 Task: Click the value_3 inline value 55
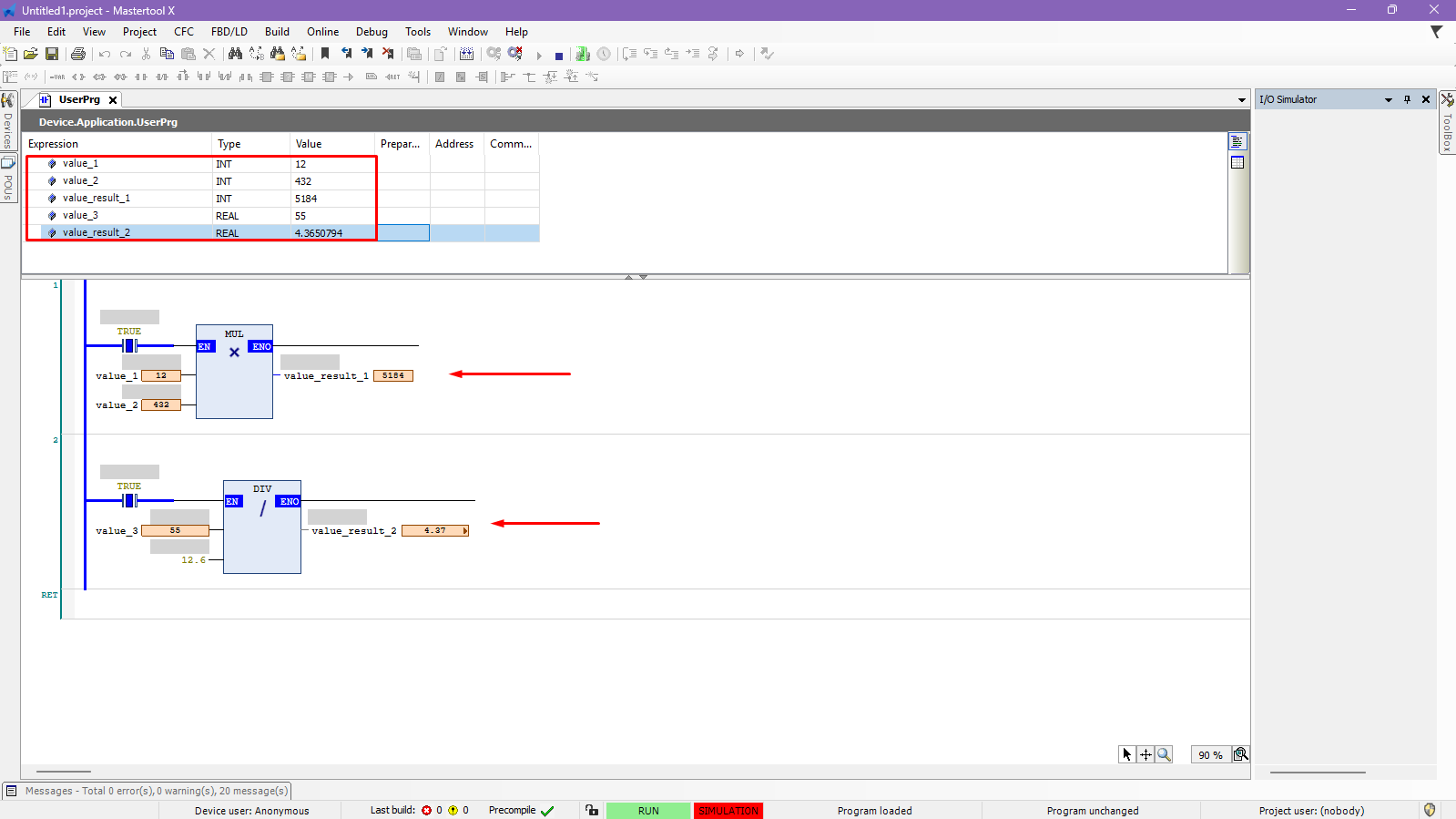(175, 530)
